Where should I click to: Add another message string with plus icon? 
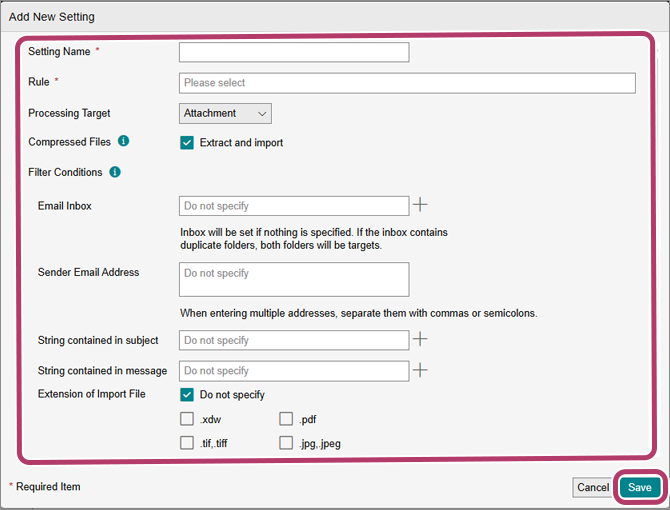[421, 370]
